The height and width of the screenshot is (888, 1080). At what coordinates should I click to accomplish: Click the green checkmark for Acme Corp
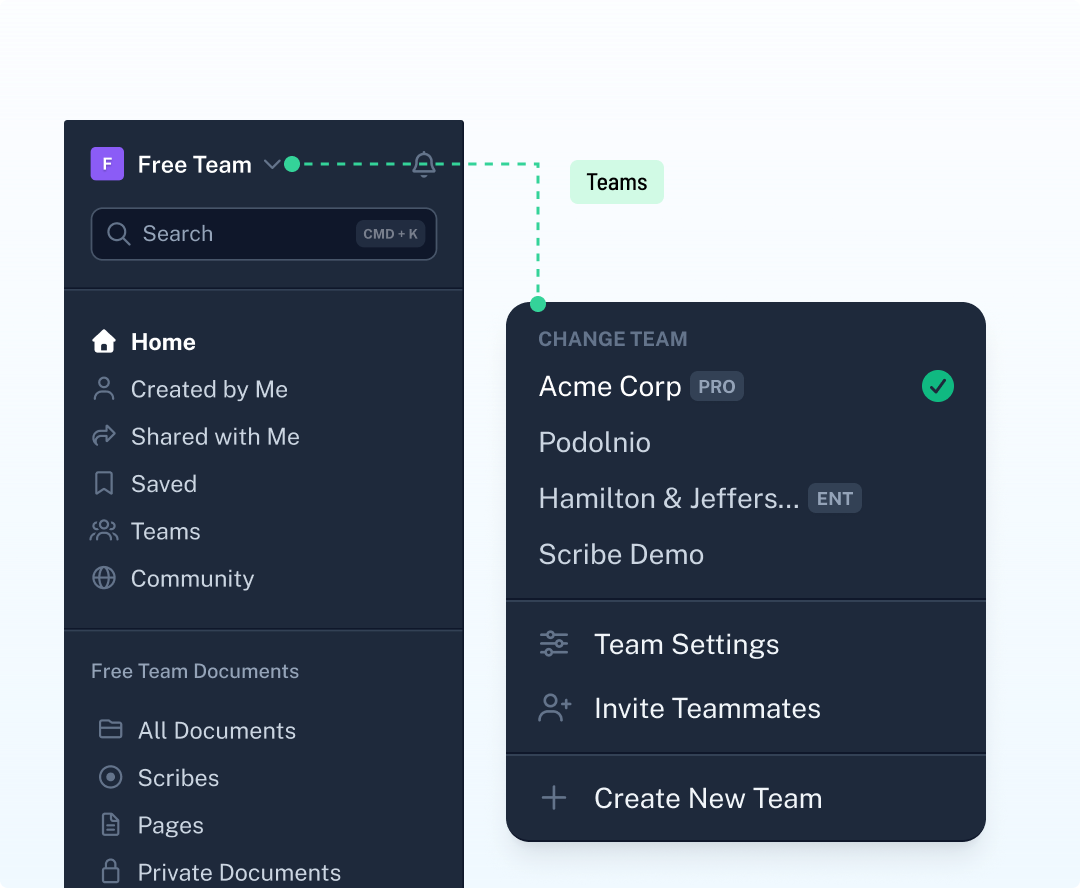click(937, 386)
